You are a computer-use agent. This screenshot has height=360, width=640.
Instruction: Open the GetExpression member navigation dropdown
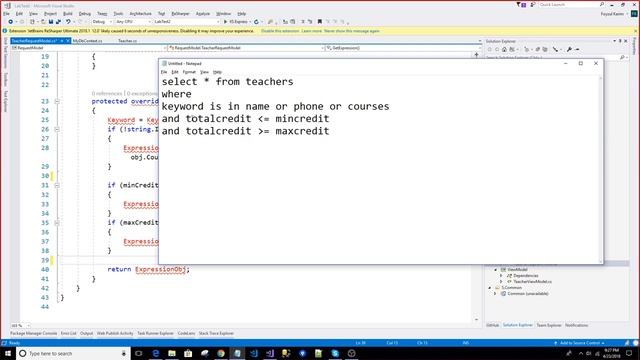click(403, 48)
